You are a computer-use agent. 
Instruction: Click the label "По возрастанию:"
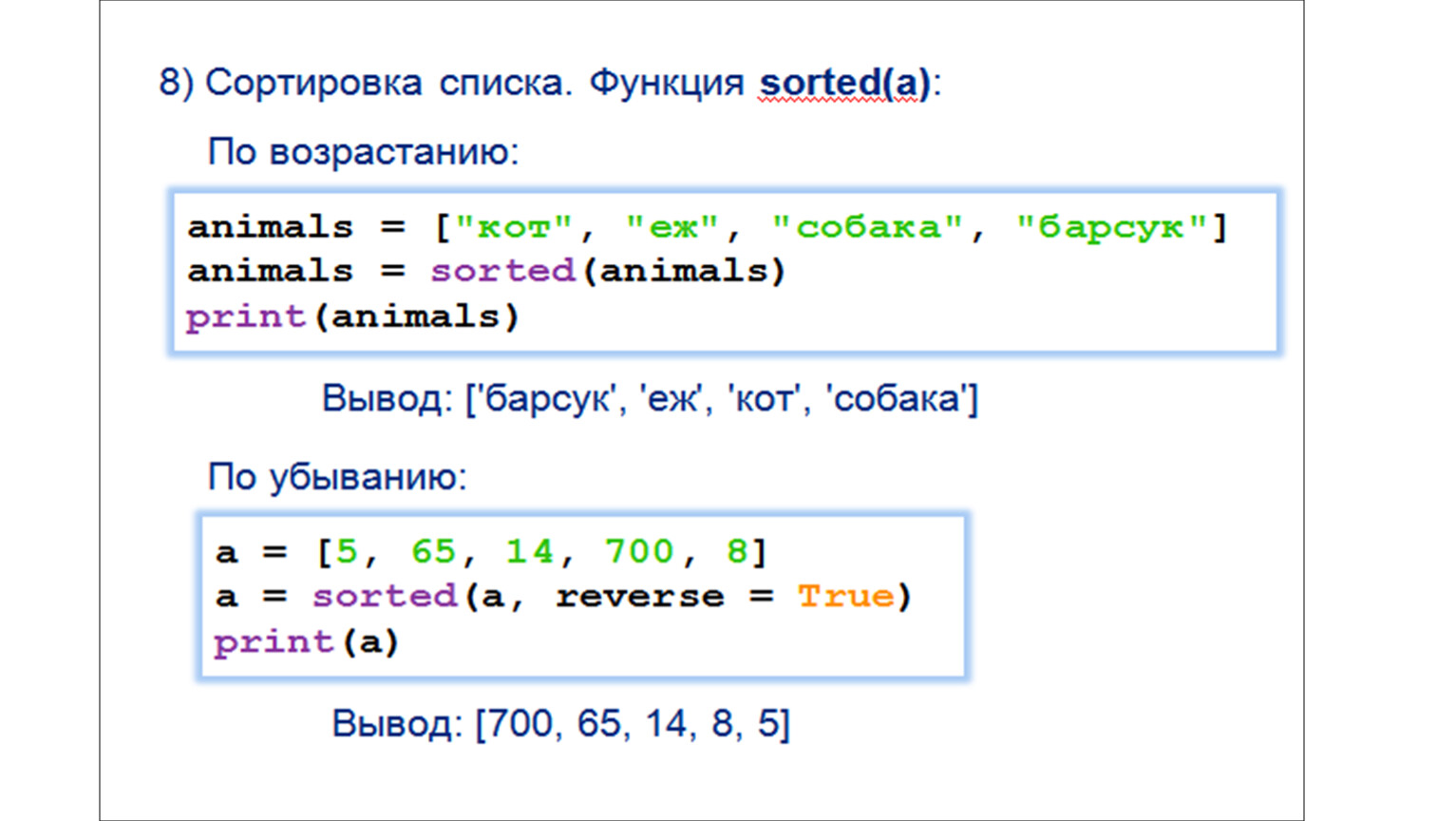click(x=364, y=152)
